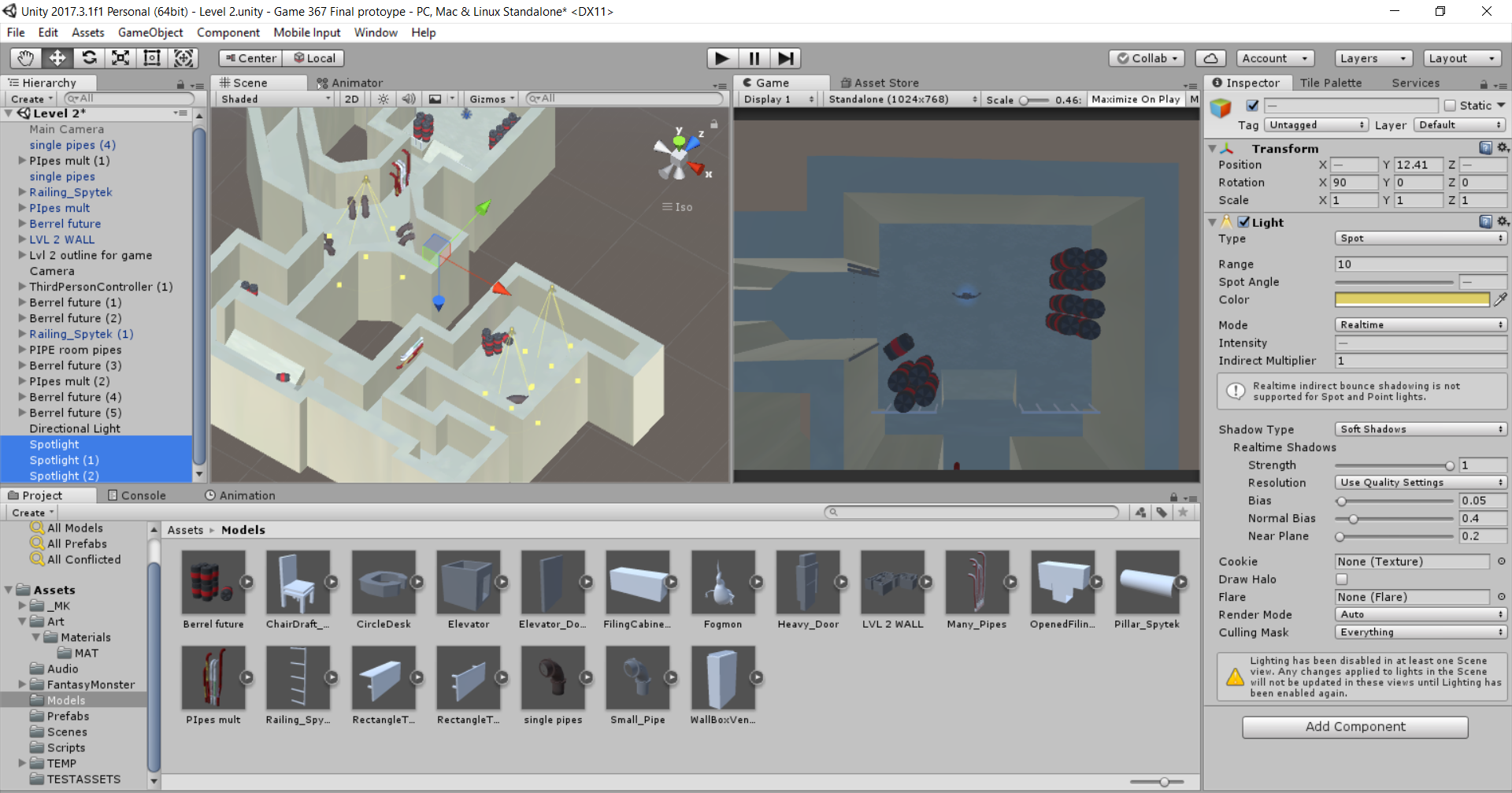The width and height of the screenshot is (1512, 793).
Task: Click the yellow light Color swatch
Action: click(1412, 299)
